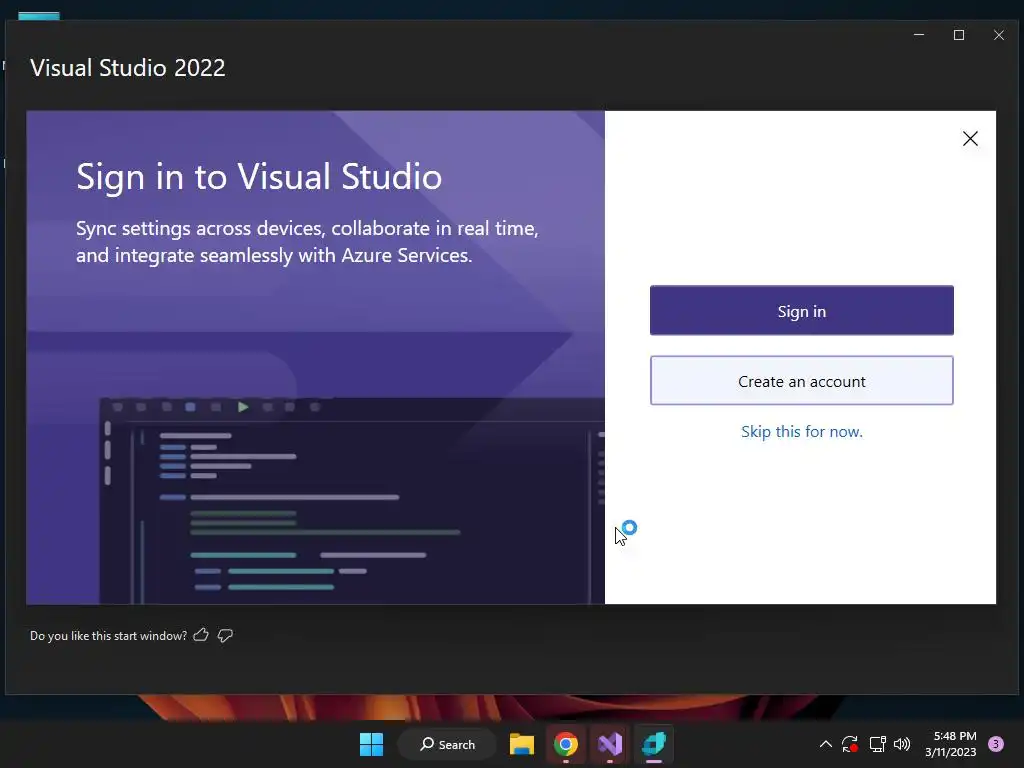1024x768 pixels.
Task: Open File Explorer from taskbar
Action: pyautogui.click(x=522, y=744)
